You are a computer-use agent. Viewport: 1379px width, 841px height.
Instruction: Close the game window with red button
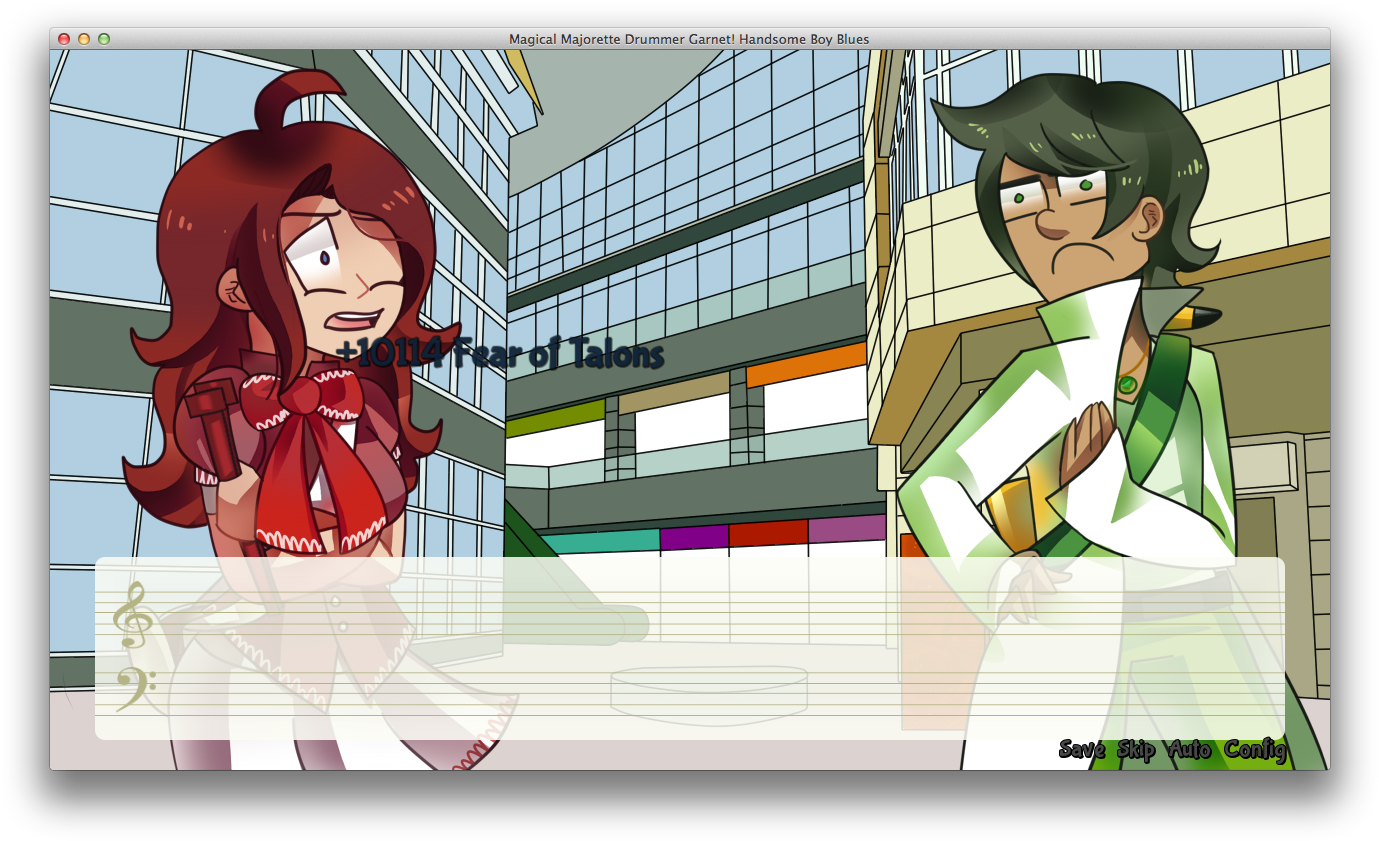64,39
